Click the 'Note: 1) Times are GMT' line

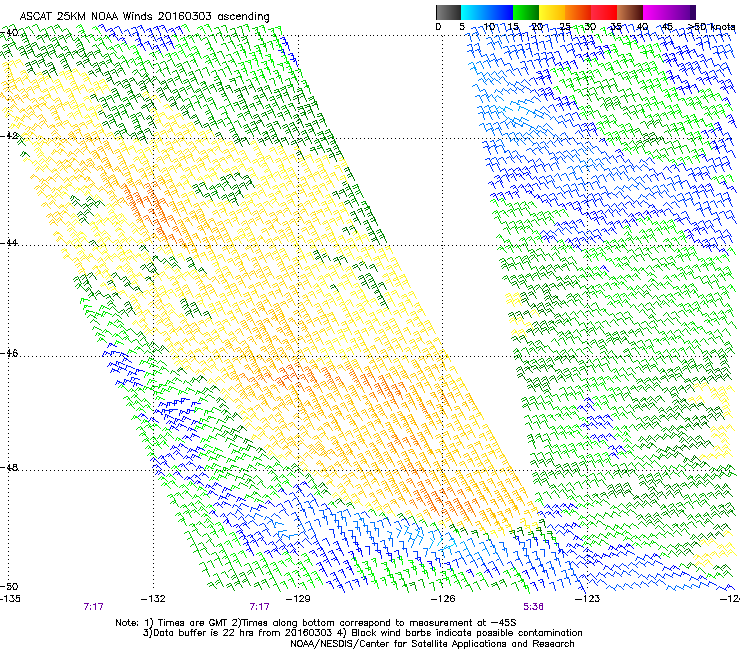tap(316, 623)
